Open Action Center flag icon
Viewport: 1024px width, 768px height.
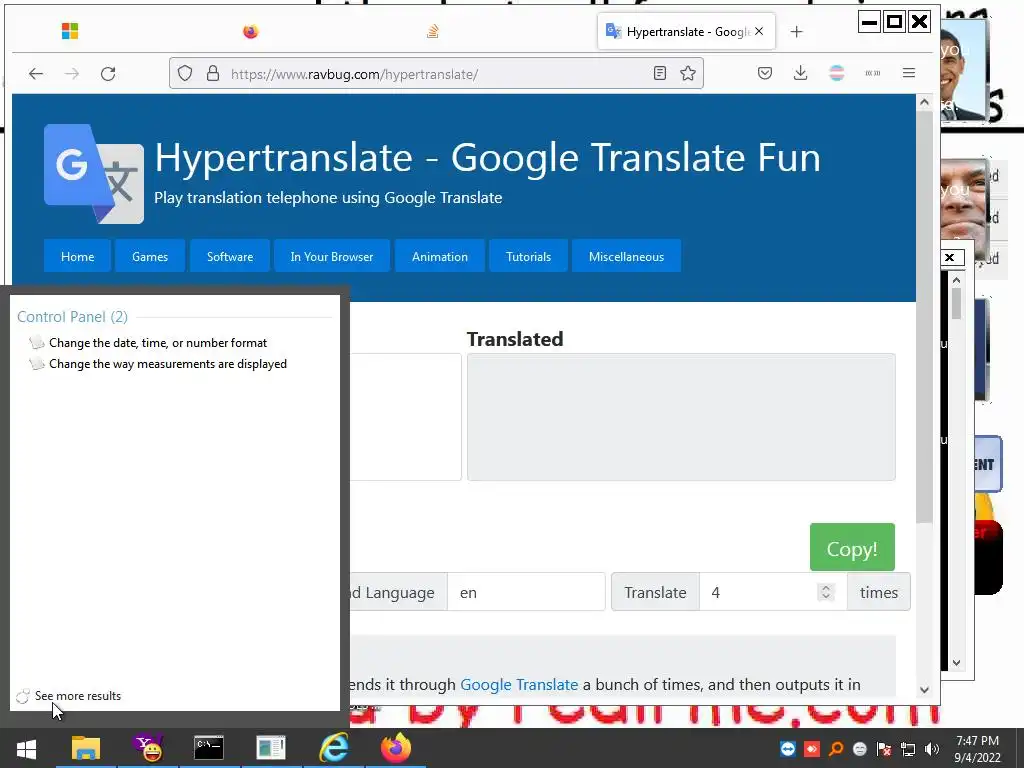pyautogui.click(x=884, y=749)
